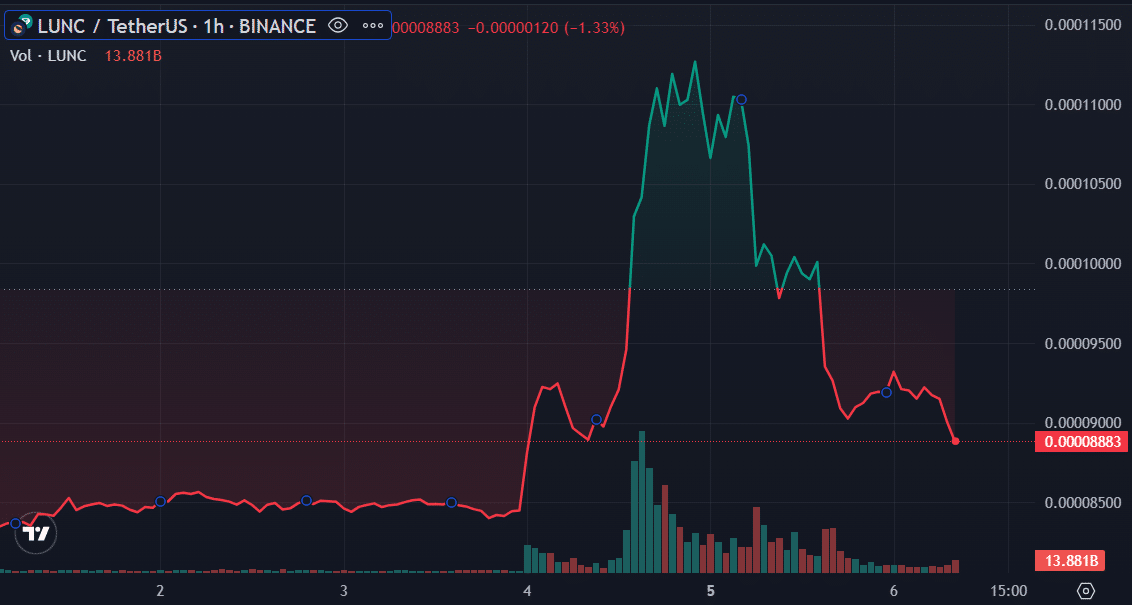Click the 0.00010500 price axis label
The height and width of the screenshot is (605, 1132).
1083,184
